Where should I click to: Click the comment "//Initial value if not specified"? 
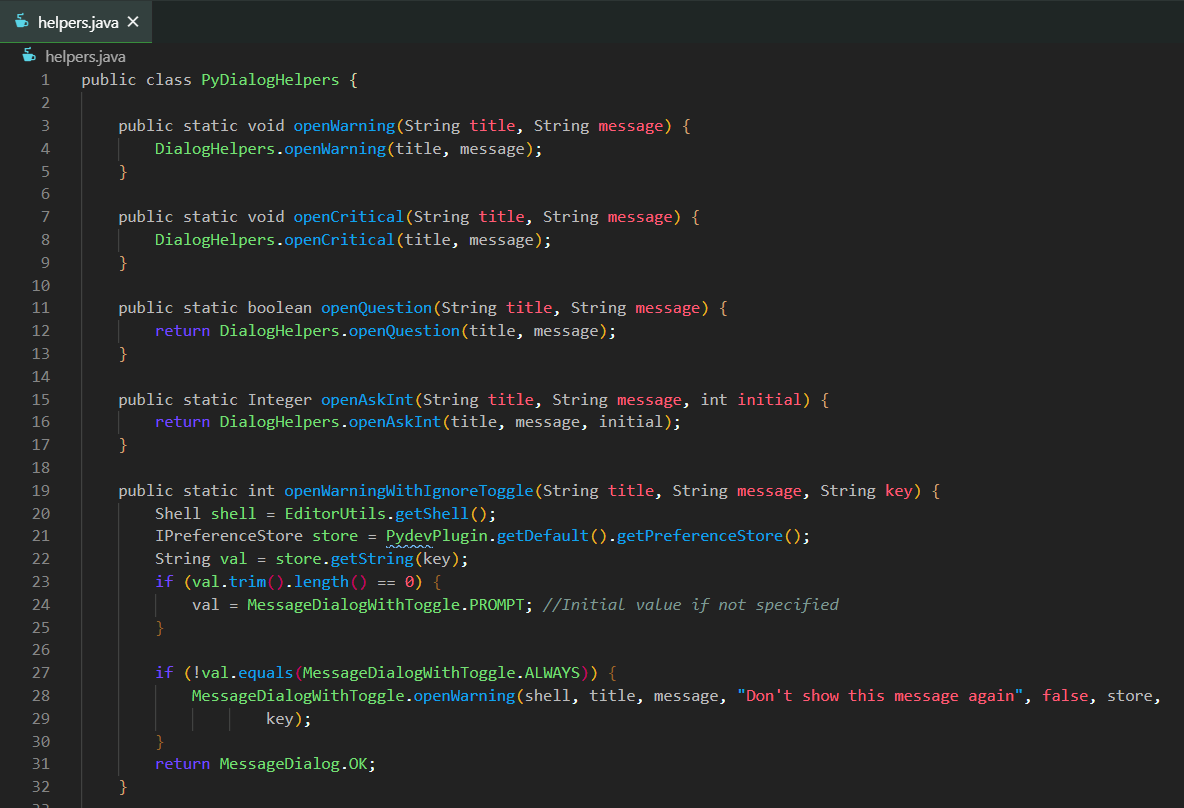pyautogui.click(x=691, y=605)
